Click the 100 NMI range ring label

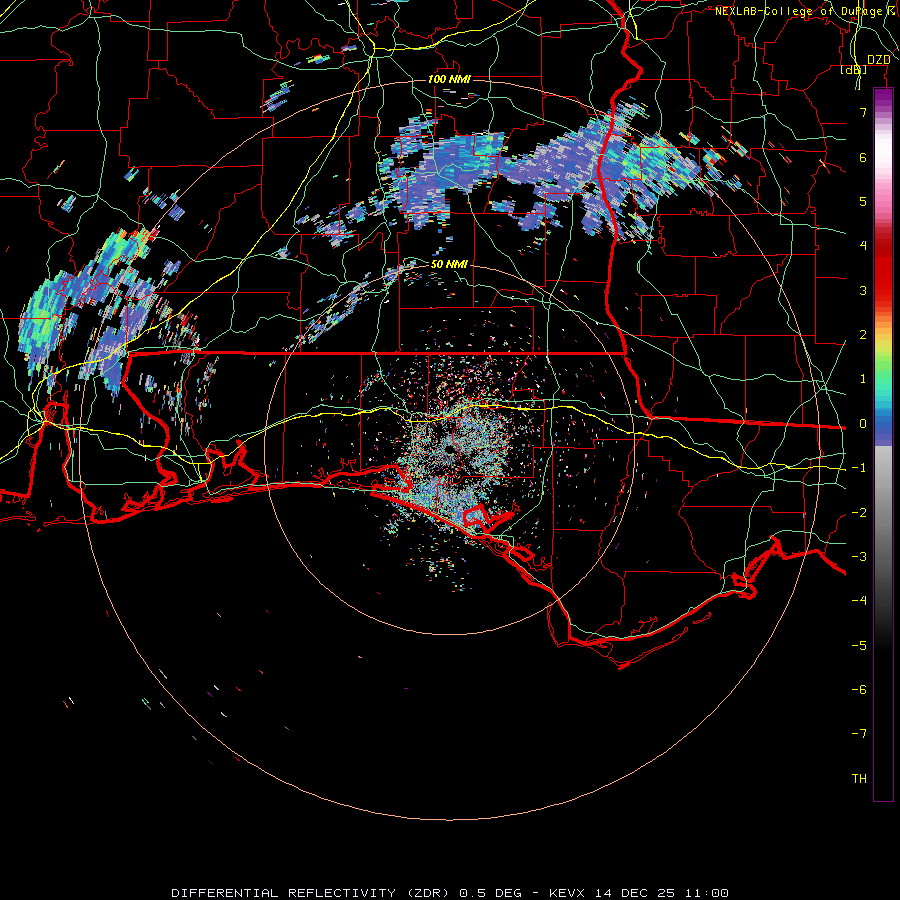point(449,79)
